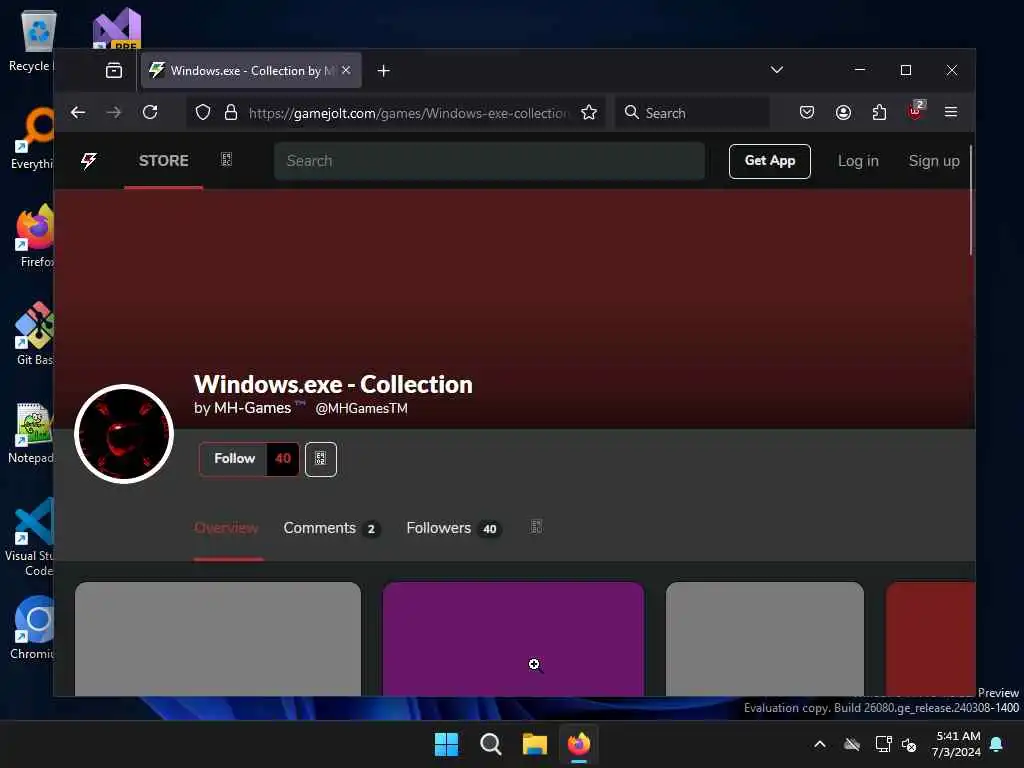The image size is (1024, 768).
Task: Open the Firefox account icon
Action: (843, 112)
